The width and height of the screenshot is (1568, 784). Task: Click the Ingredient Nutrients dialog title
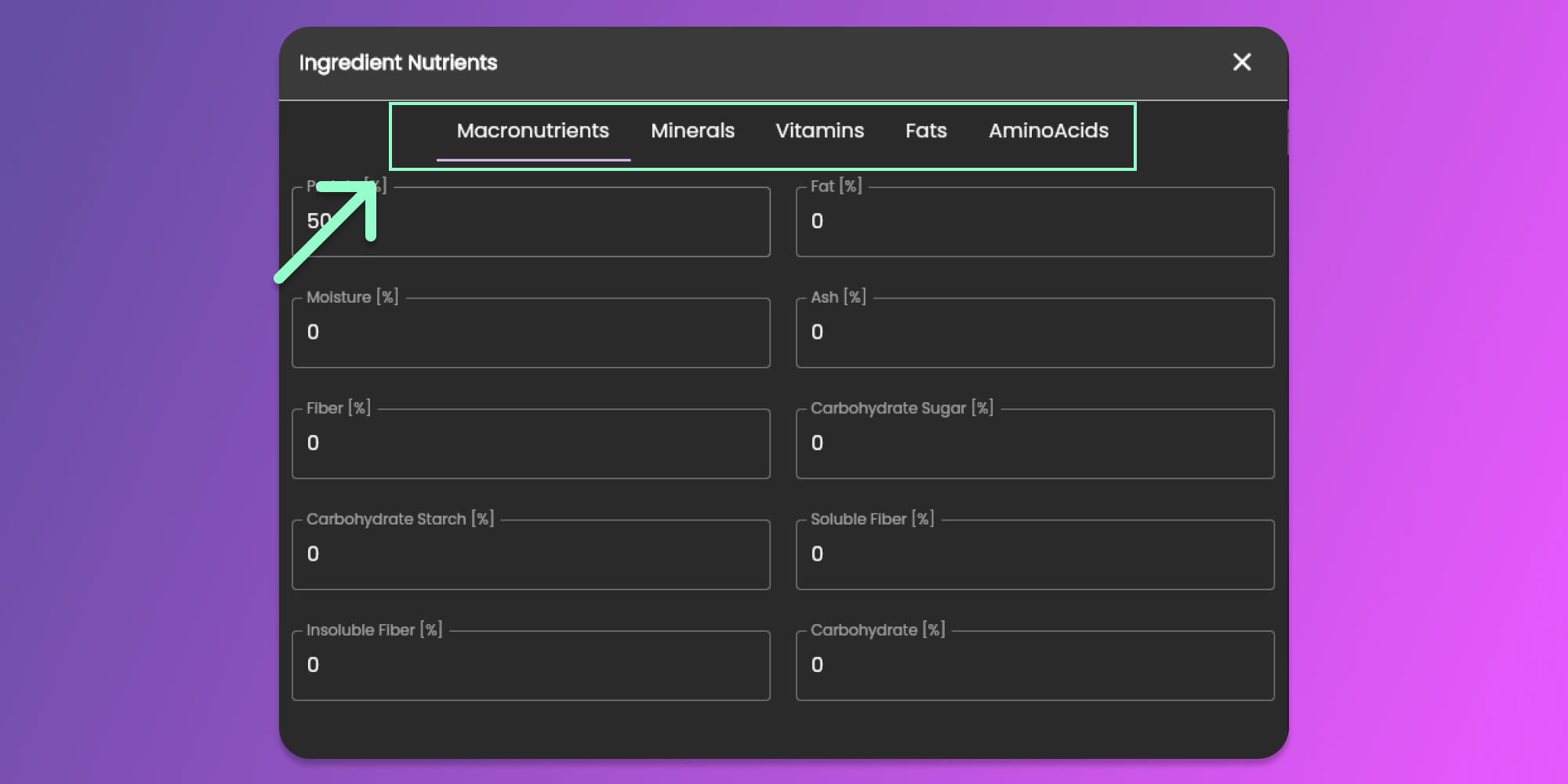398,63
